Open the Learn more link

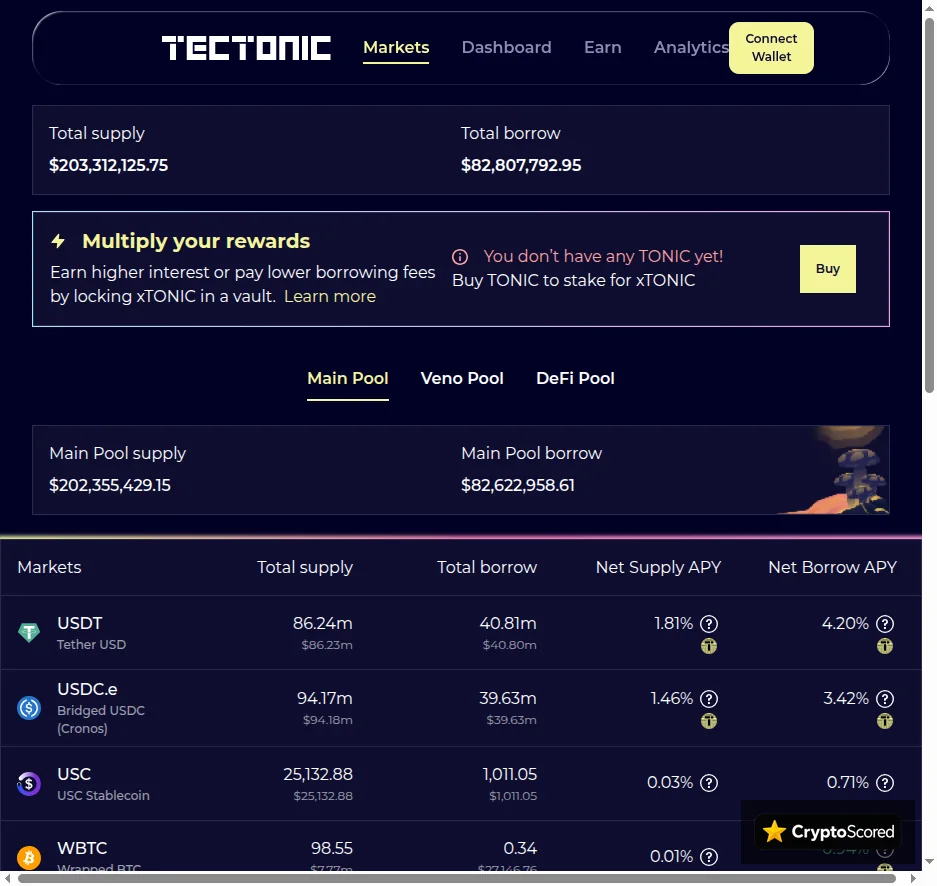point(330,296)
